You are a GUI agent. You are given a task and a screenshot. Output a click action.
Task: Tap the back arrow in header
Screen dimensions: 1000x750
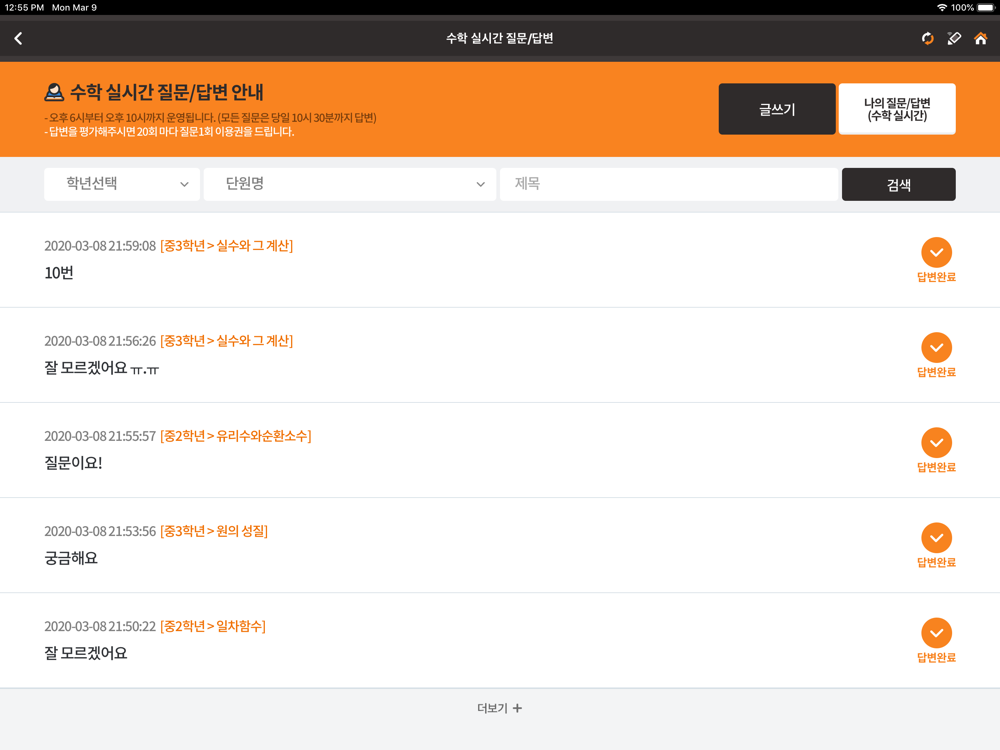(18, 38)
